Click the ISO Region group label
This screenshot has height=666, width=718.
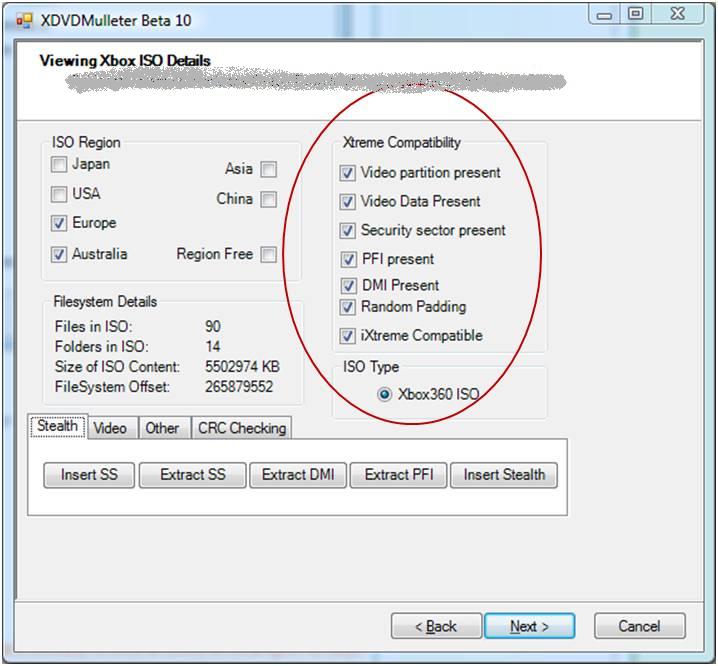click(x=86, y=142)
